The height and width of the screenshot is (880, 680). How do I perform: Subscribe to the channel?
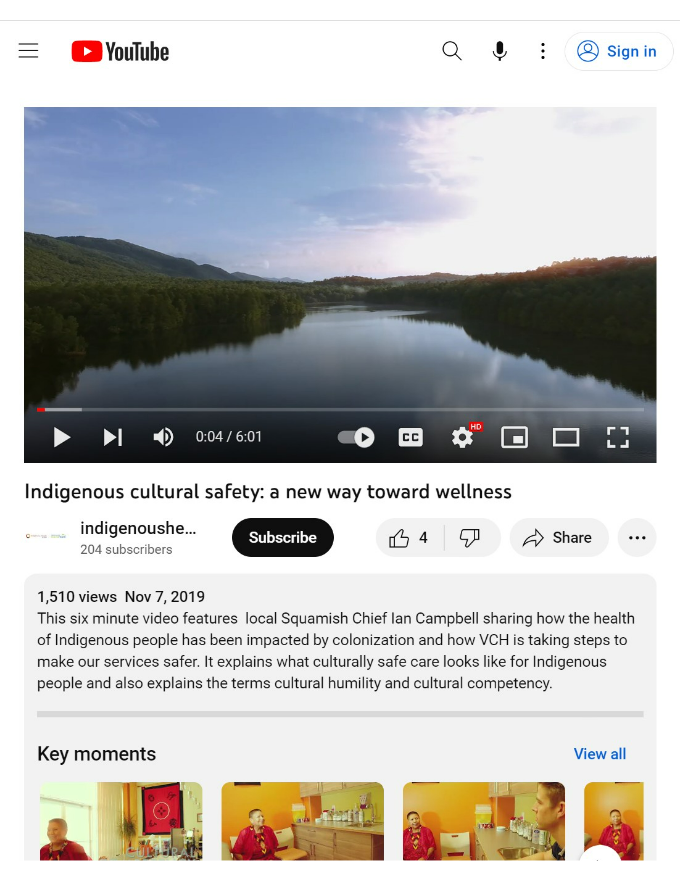point(283,538)
